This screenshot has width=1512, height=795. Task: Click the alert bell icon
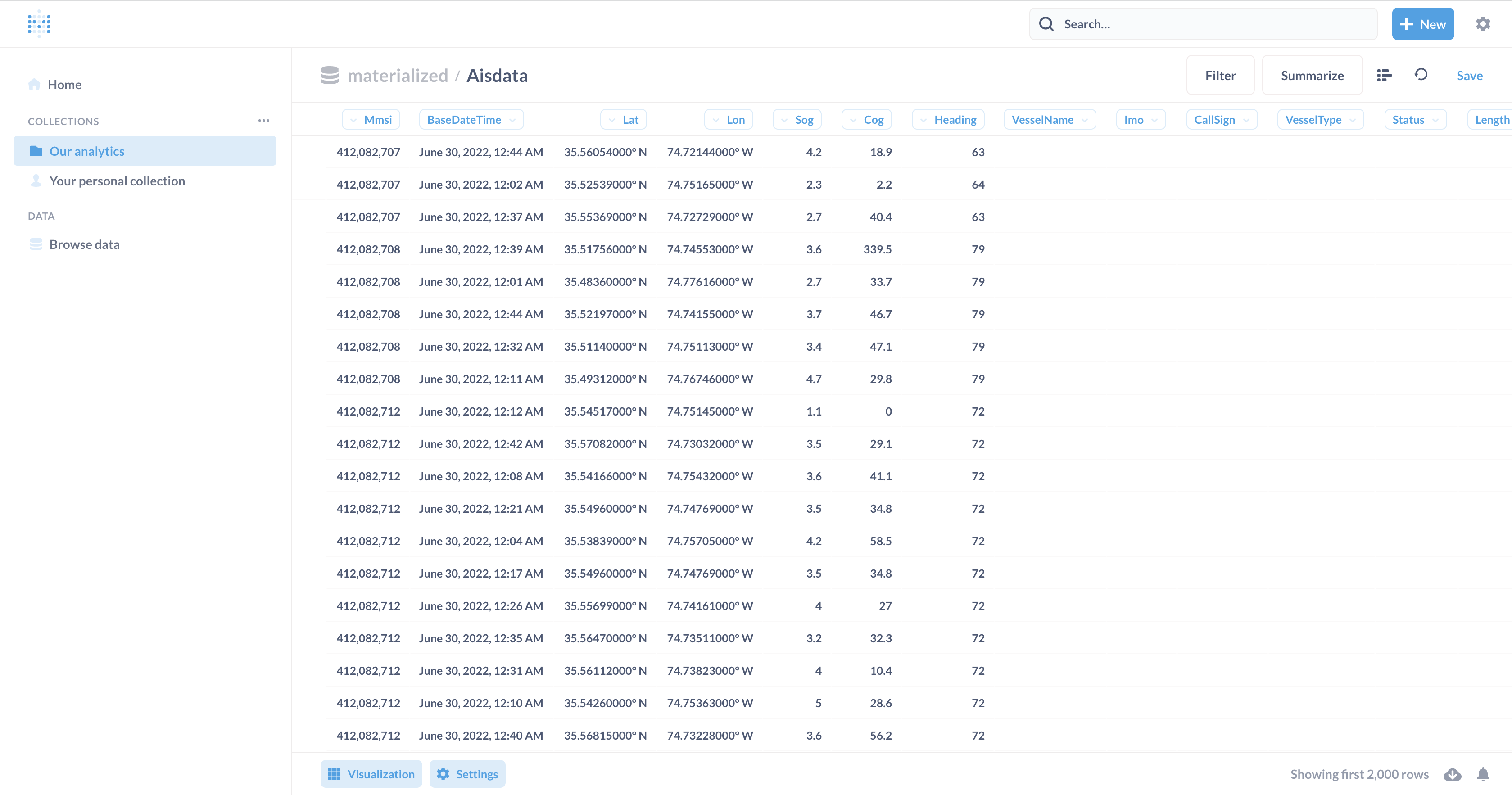point(1483,774)
